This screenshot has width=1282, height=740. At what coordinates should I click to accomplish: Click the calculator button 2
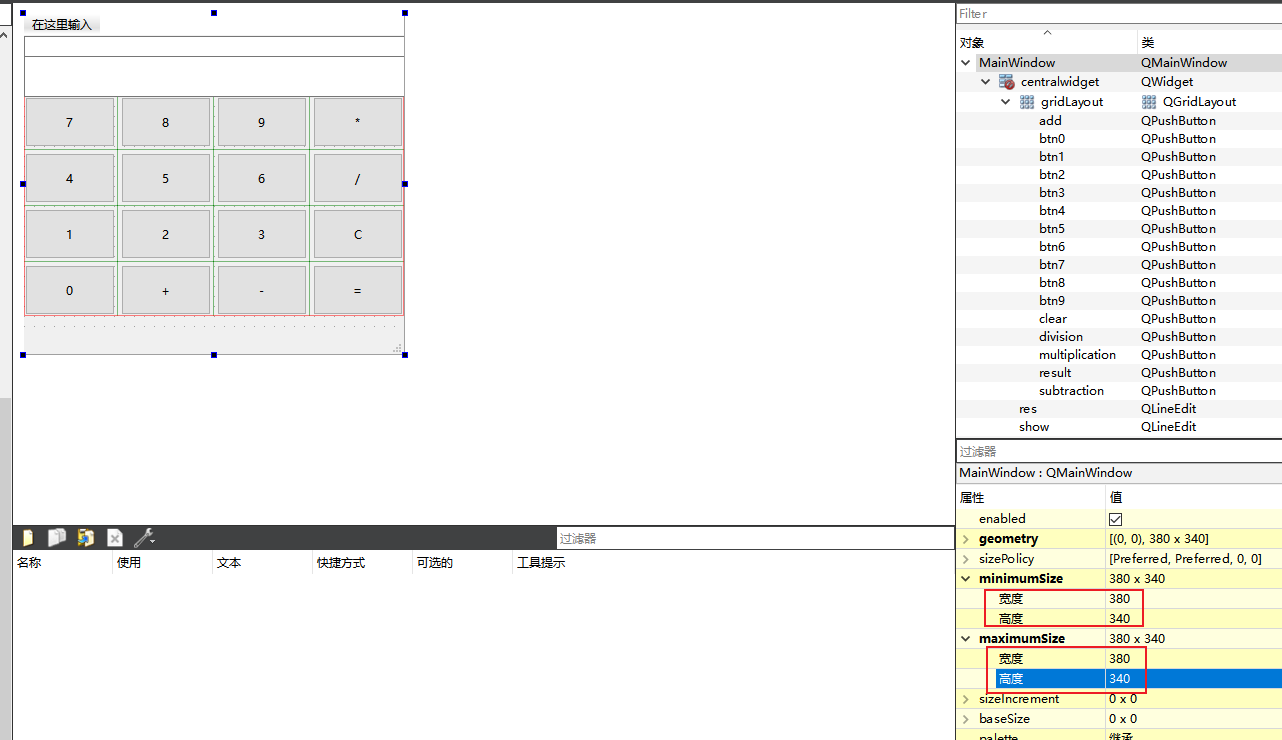point(166,235)
